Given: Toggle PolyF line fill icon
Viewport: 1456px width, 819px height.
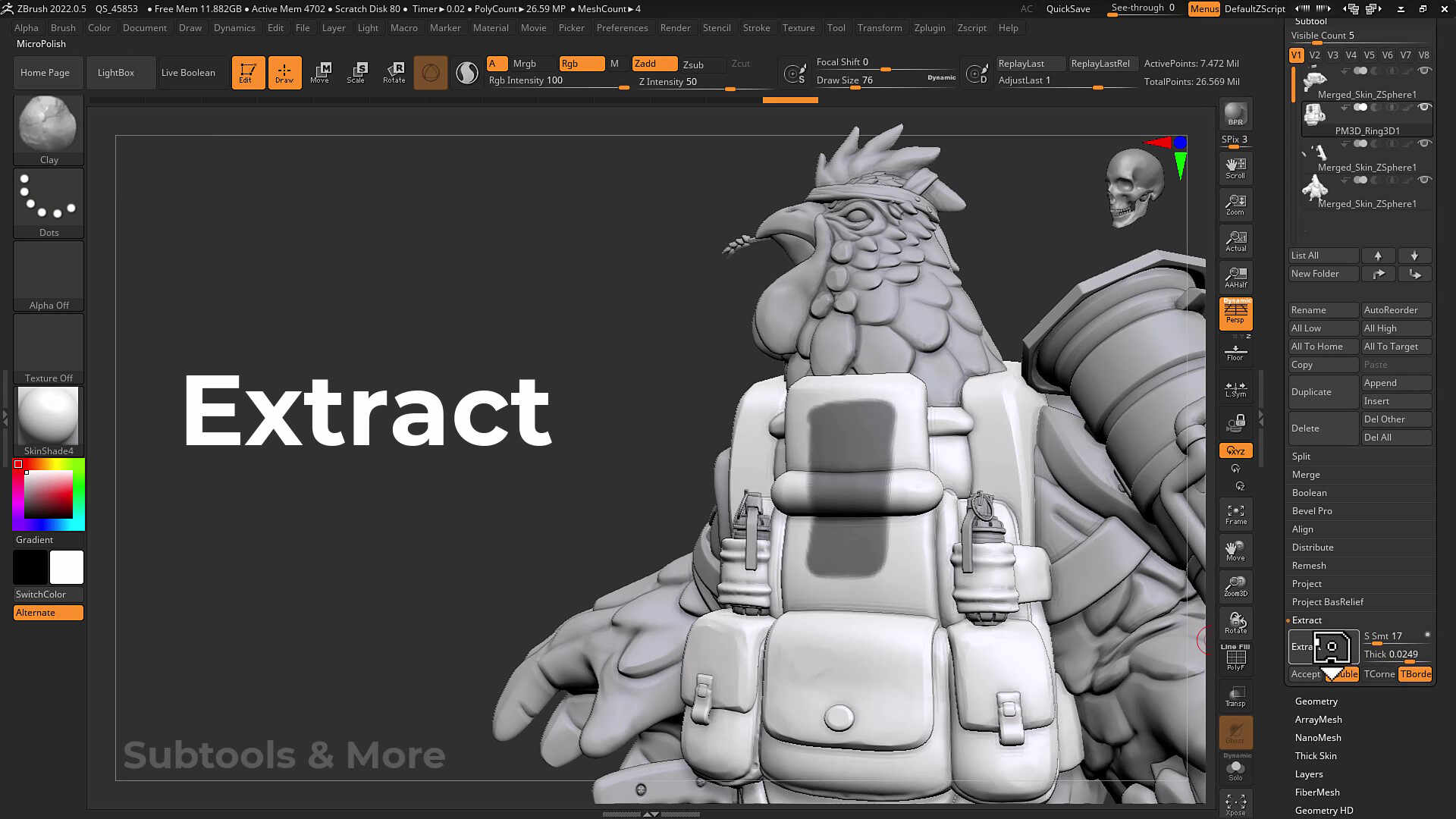Looking at the screenshot, I should click(1235, 657).
